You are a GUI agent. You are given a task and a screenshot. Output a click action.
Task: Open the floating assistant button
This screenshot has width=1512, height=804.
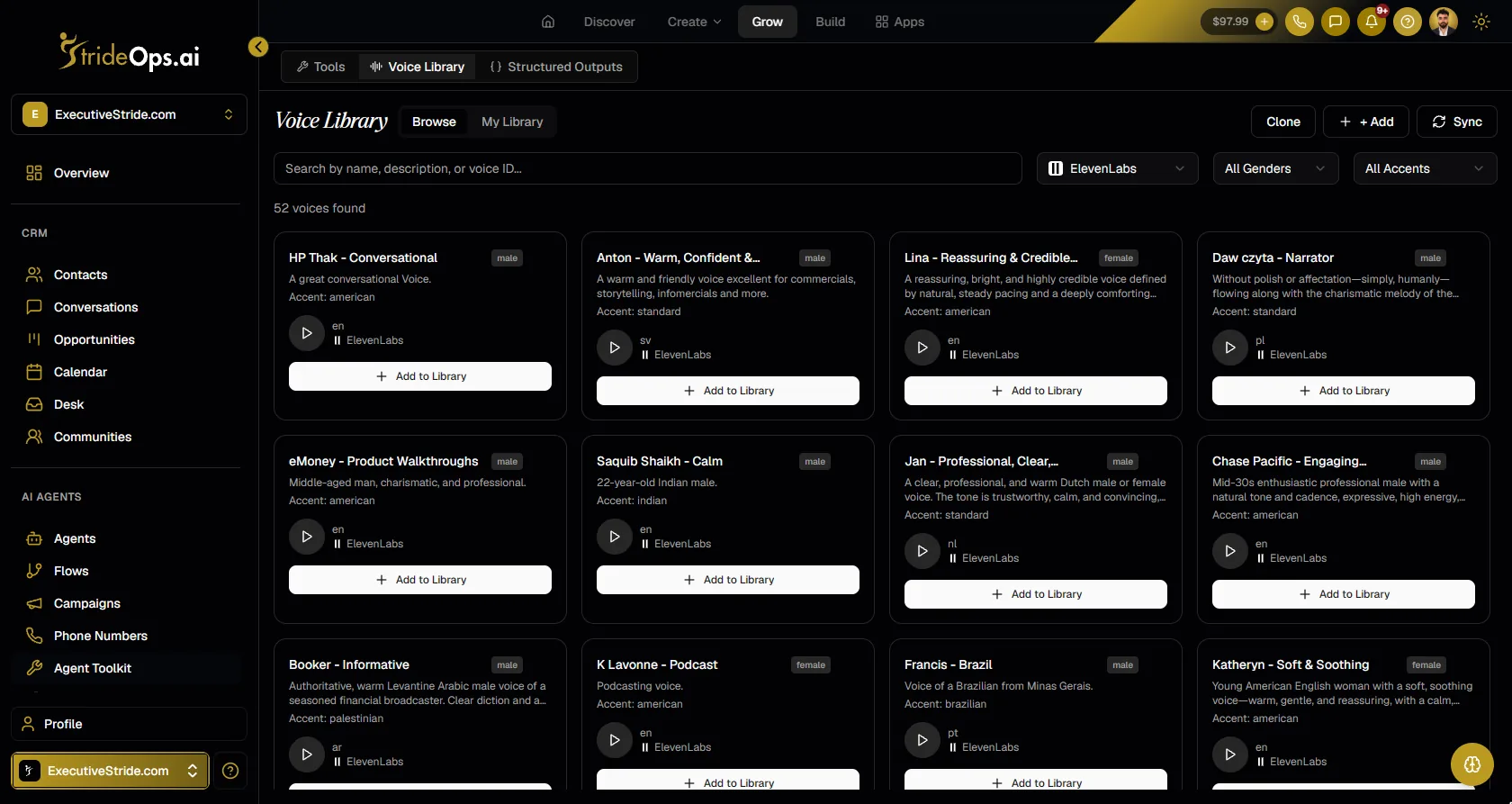(1472, 764)
